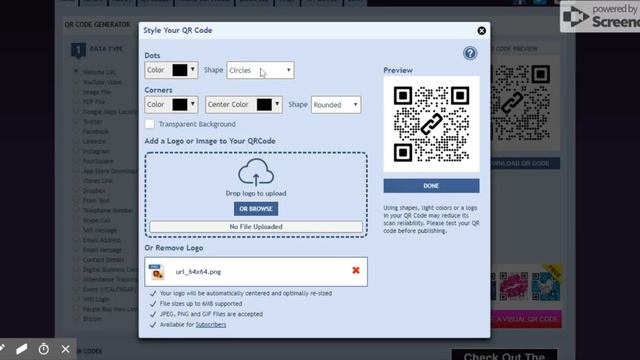
Task: Click the file name url_64x64.png
Action: click(198, 272)
